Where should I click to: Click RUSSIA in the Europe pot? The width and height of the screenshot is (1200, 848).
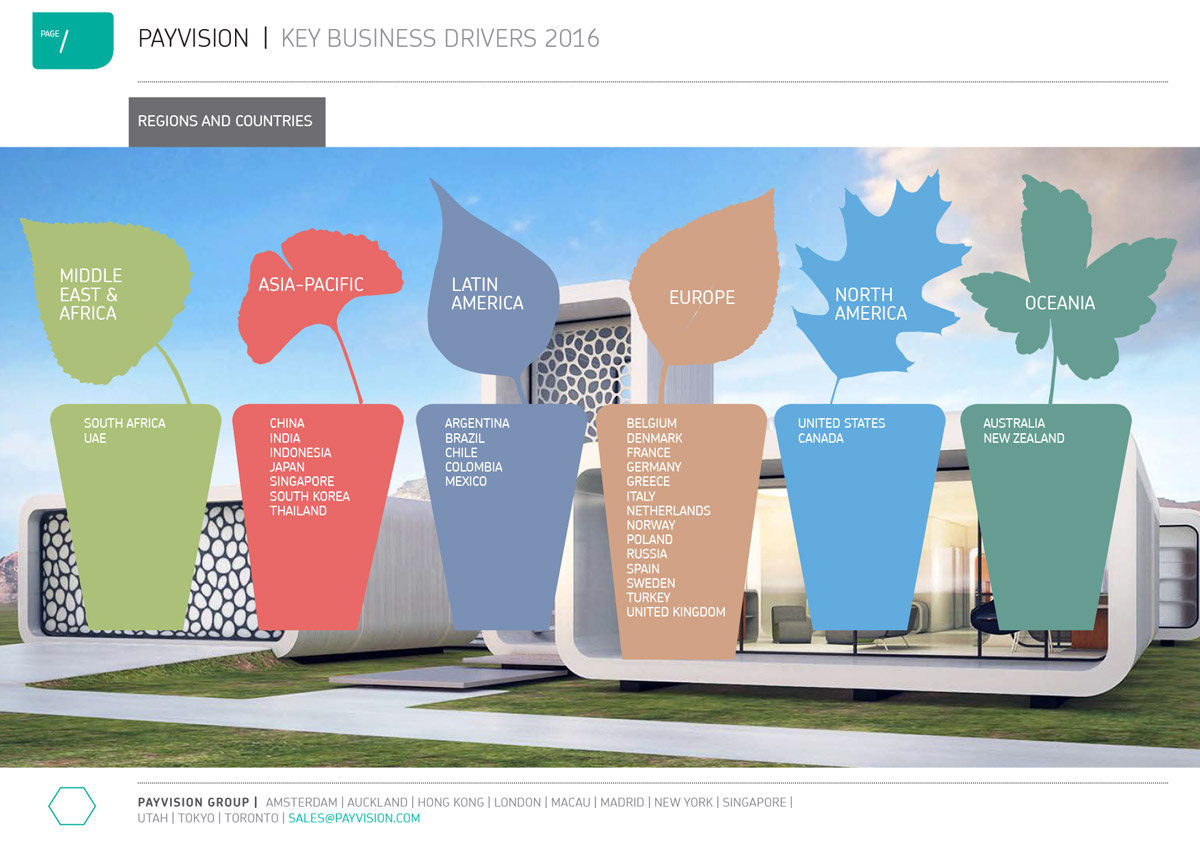647,554
